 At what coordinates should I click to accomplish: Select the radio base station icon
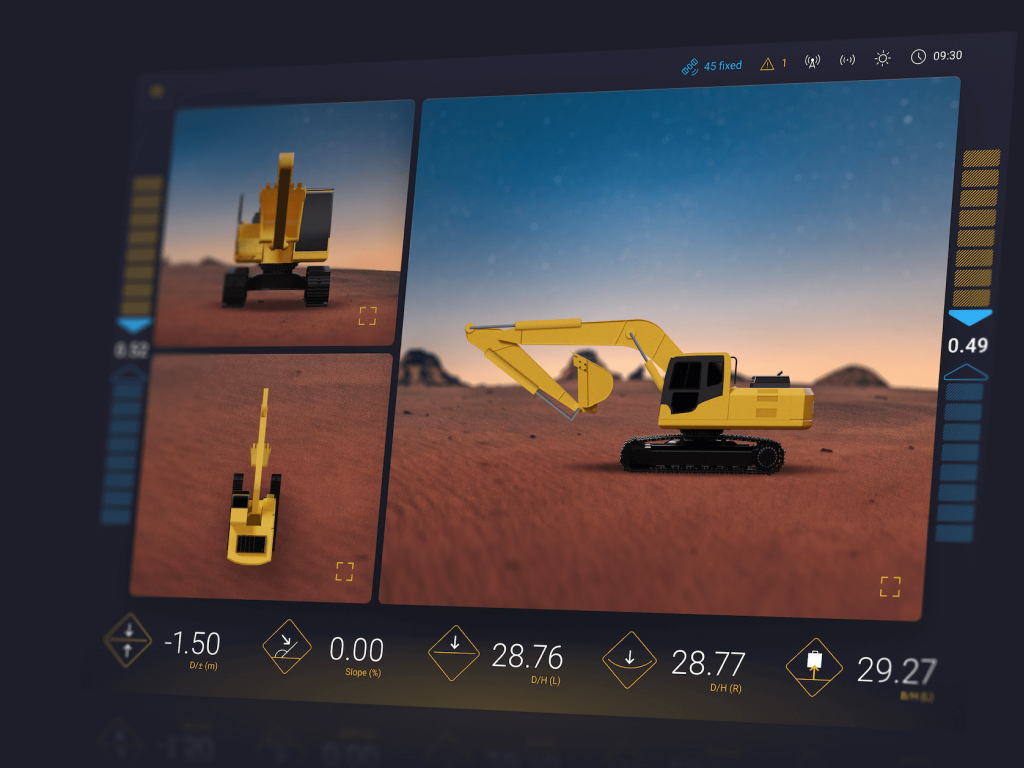(812, 59)
